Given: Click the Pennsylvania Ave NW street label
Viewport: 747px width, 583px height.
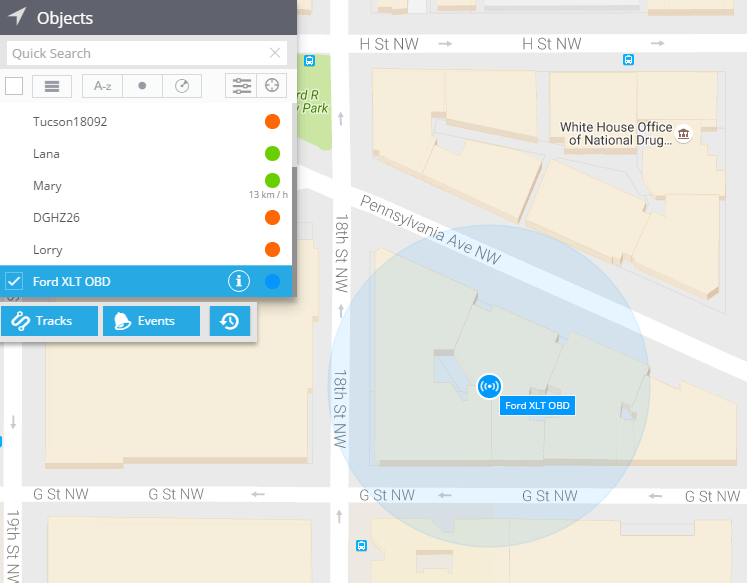Looking at the screenshot, I should click(x=430, y=230).
